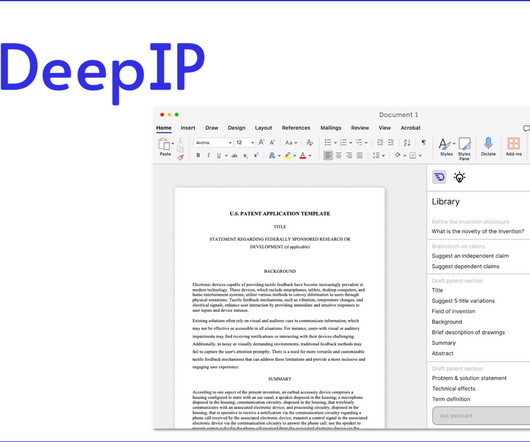
Task: Open the font size 12 dropdown
Action: pyautogui.click(x=245, y=143)
